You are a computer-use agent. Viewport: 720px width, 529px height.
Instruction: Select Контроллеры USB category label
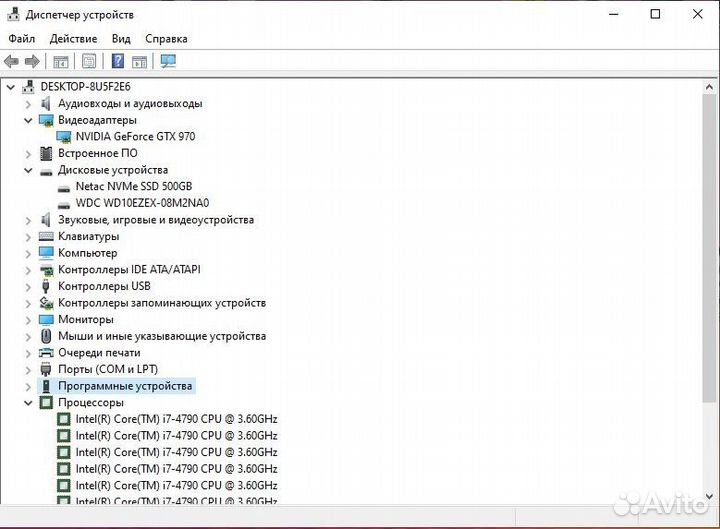[104, 286]
